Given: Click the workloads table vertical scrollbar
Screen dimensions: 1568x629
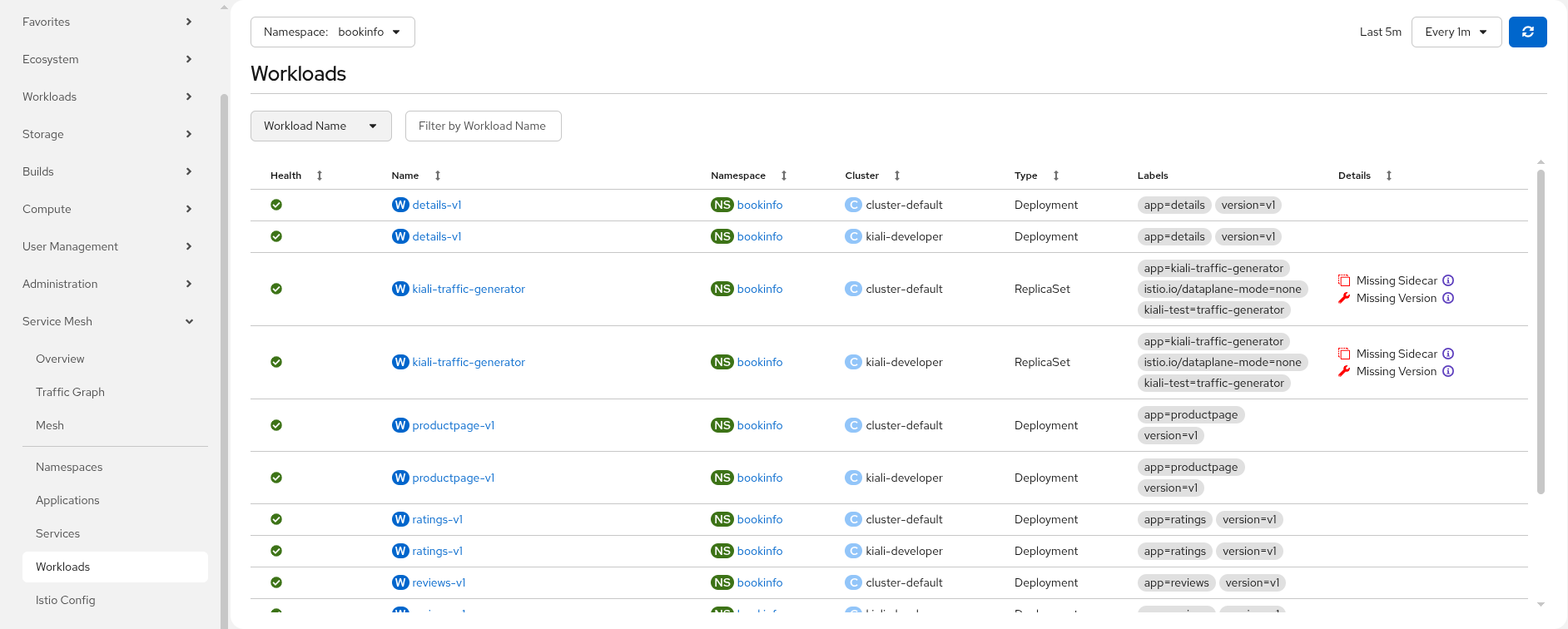Looking at the screenshot, I should (1541, 333).
